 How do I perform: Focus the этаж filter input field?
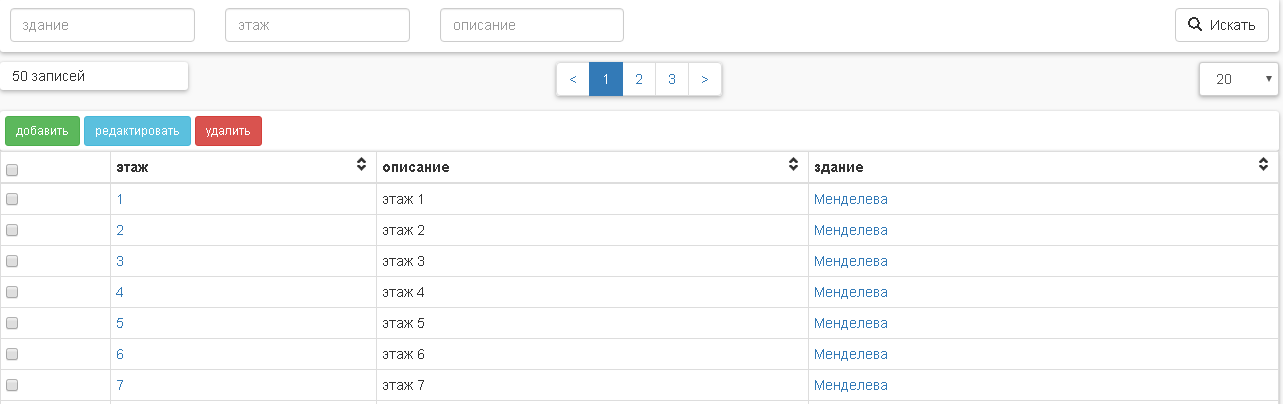(317, 26)
